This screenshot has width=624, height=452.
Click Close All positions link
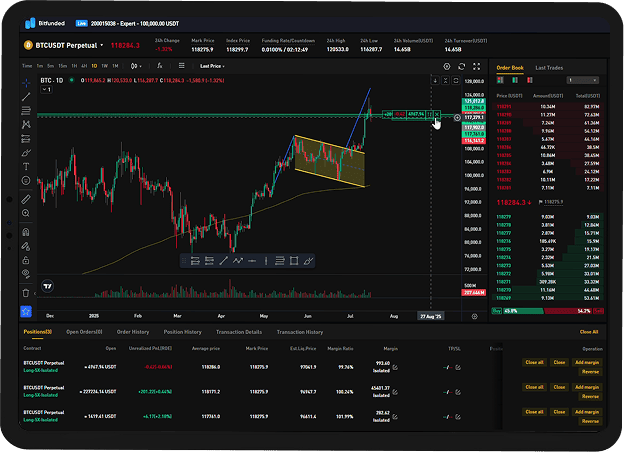click(x=589, y=331)
